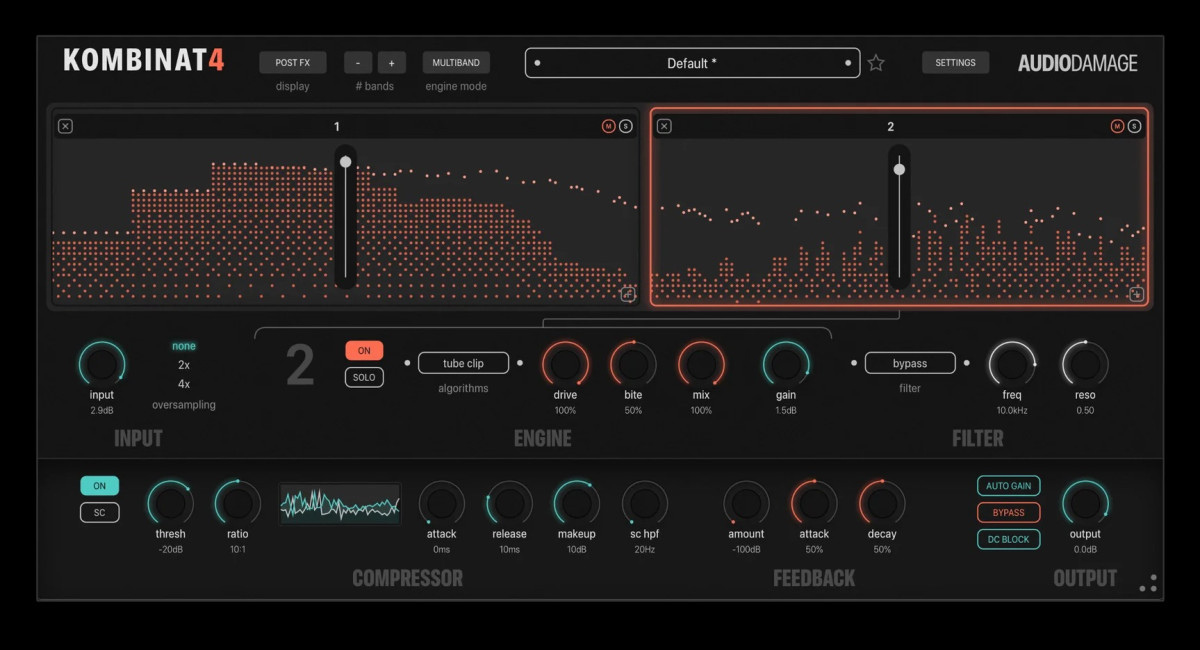The height and width of the screenshot is (650, 1200).
Task: Click the filter reso knob
Action: (x=1085, y=365)
